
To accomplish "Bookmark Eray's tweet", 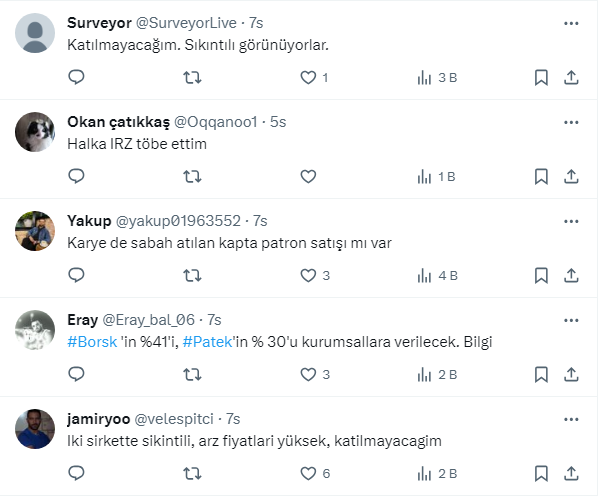I will pos(540,374).
